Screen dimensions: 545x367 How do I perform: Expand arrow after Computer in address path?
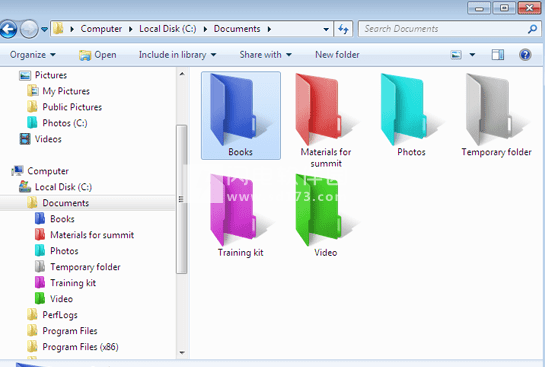pos(131,29)
